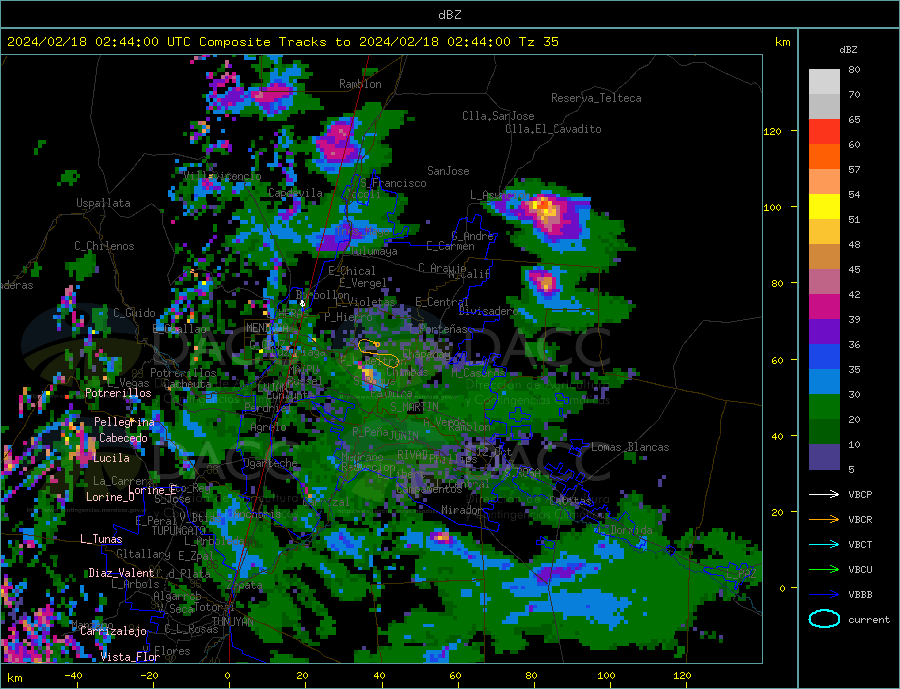This screenshot has height=689, width=900.
Task: Click the Reserva_Telteca place label
Action: click(x=596, y=98)
